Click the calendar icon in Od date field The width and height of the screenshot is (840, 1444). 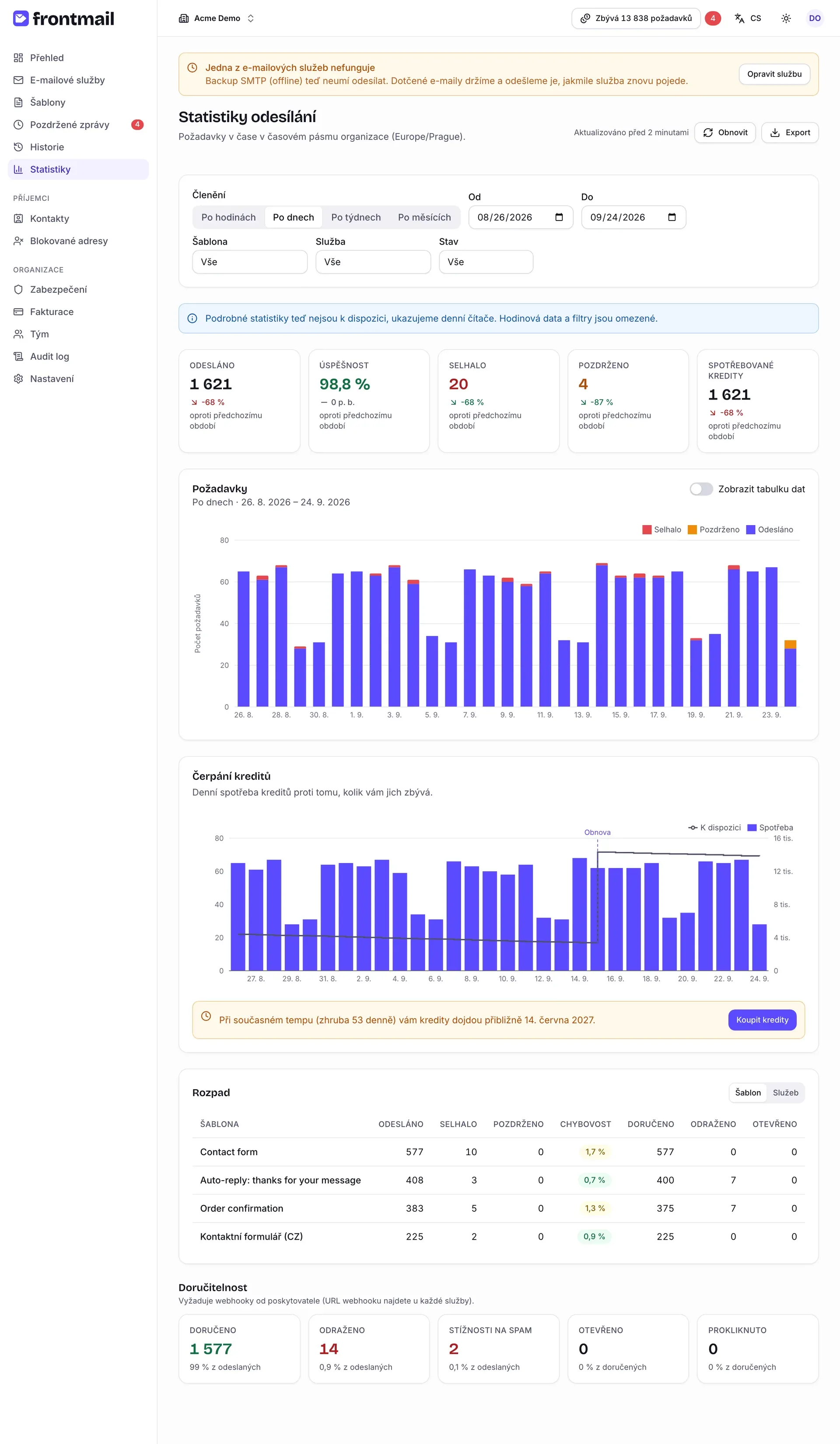coord(559,217)
